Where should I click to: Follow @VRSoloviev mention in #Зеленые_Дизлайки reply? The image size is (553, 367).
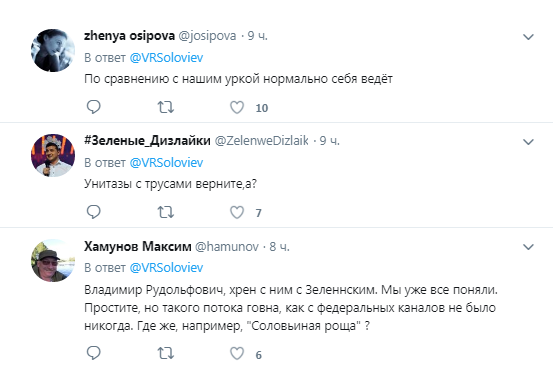(x=166, y=163)
